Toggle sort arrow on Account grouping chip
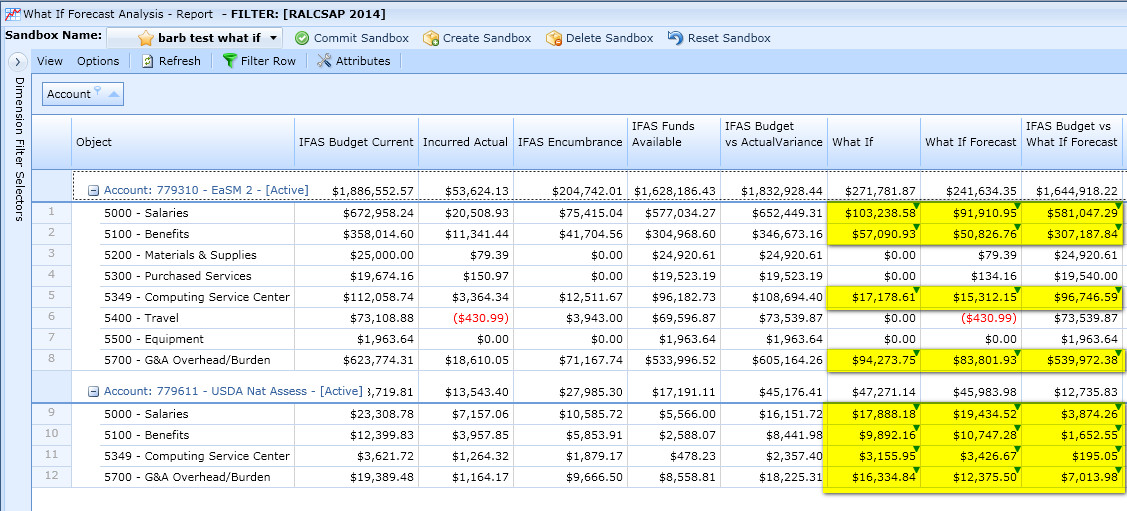 [114, 94]
